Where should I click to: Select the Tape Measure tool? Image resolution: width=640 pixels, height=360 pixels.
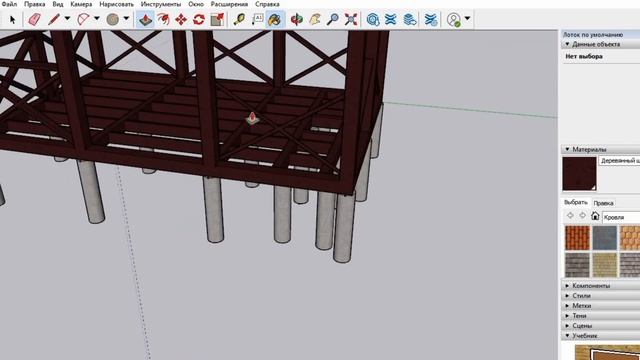tap(239, 19)
